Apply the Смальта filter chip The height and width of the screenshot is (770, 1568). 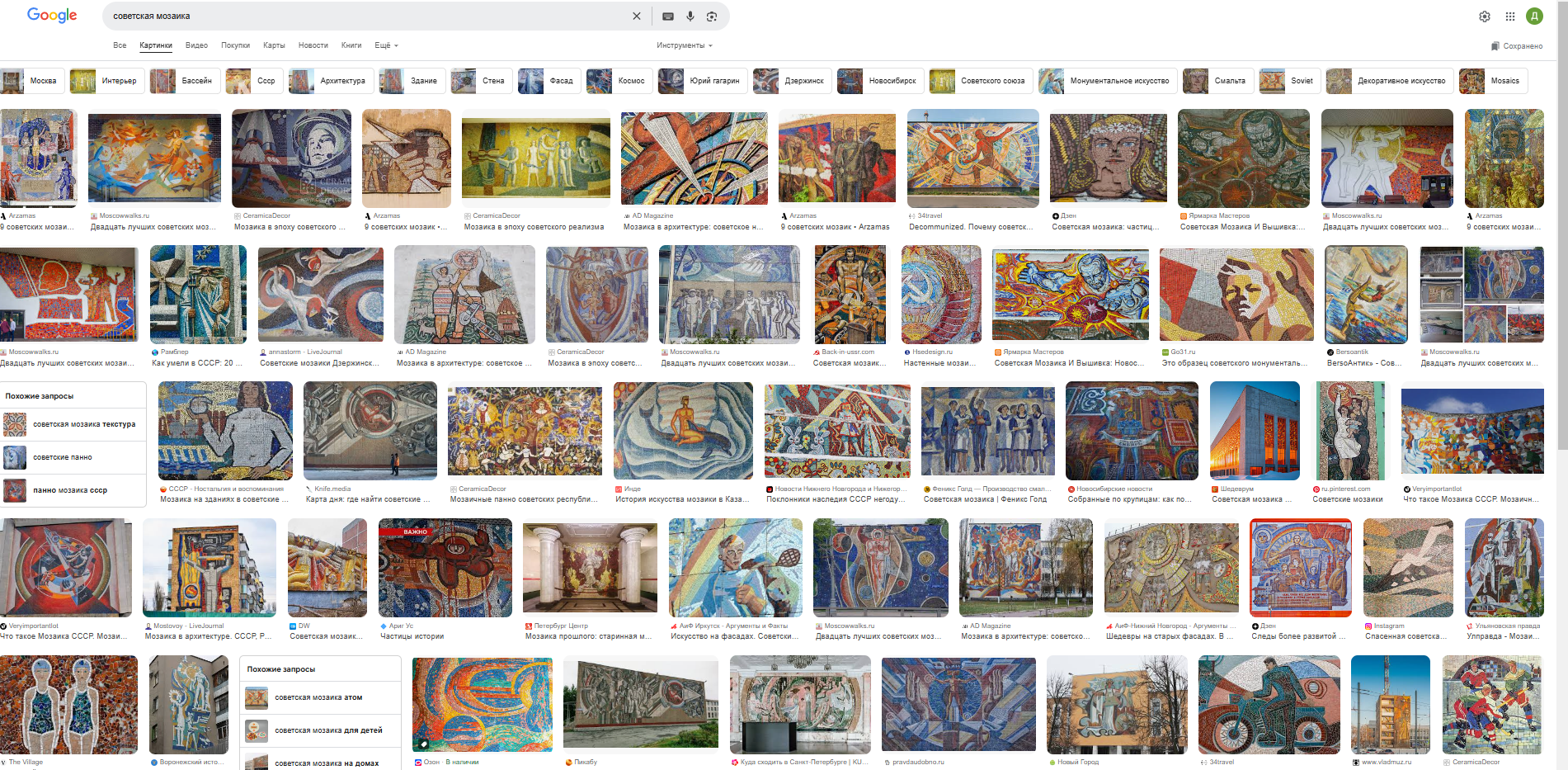click(1217, 81)
